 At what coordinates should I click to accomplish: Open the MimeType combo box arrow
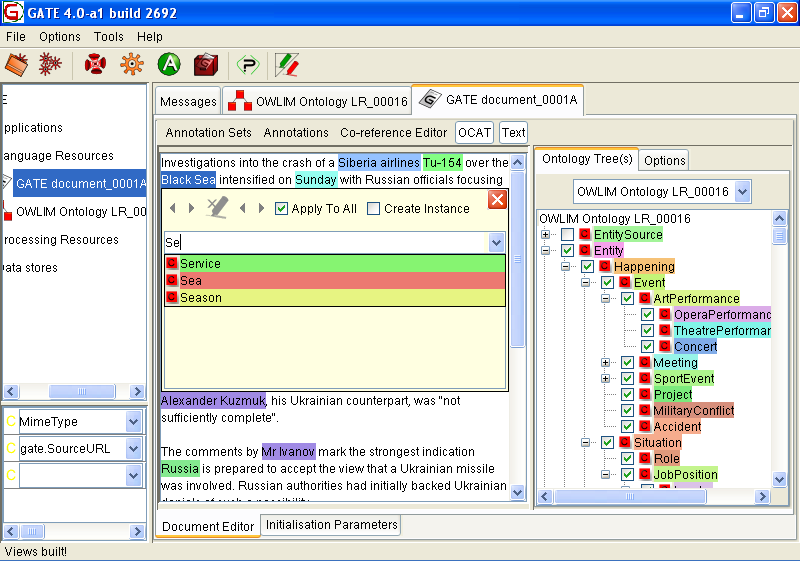point(134,422)
